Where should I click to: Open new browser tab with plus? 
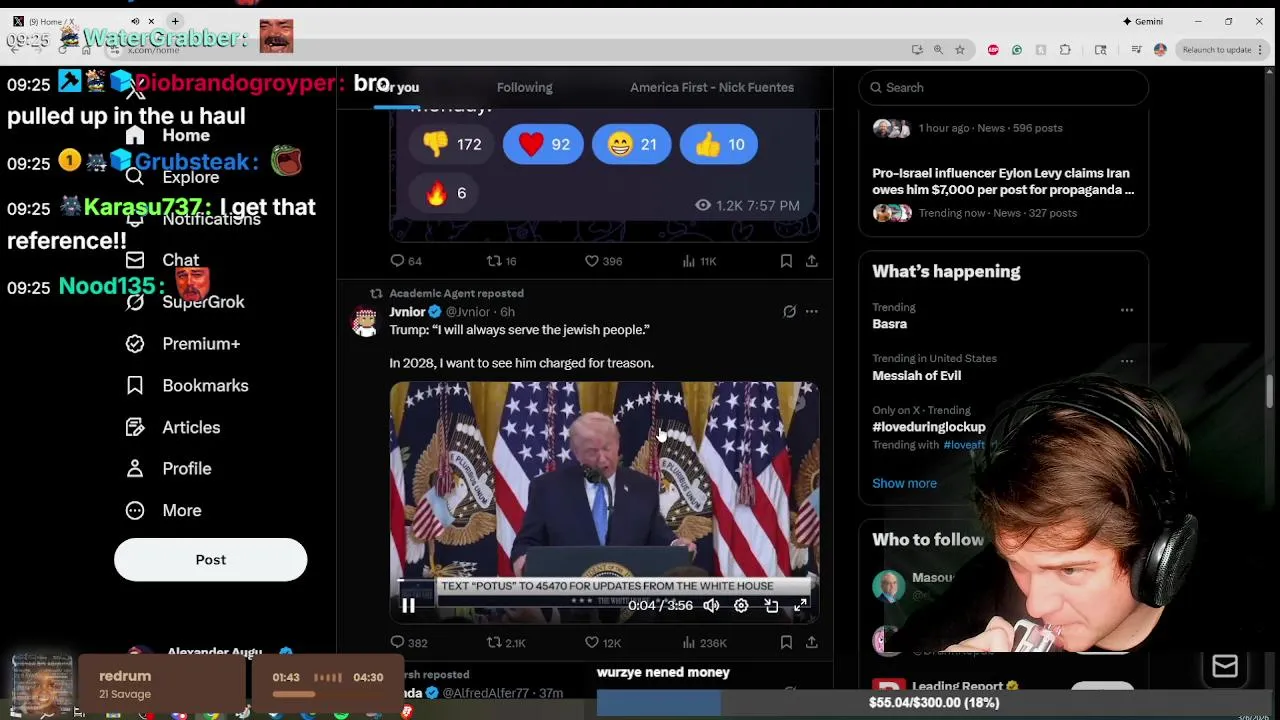click(x=175, y=21)
